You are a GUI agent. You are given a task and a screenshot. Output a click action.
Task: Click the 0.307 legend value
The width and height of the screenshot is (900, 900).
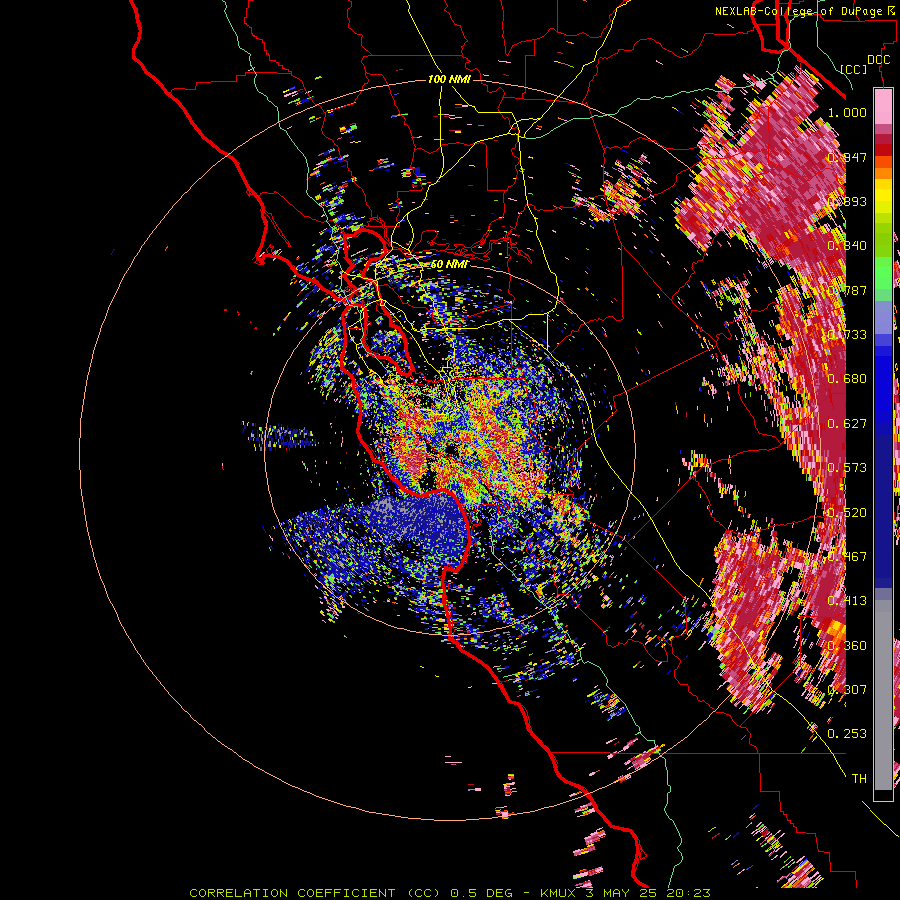pos(847,690)
